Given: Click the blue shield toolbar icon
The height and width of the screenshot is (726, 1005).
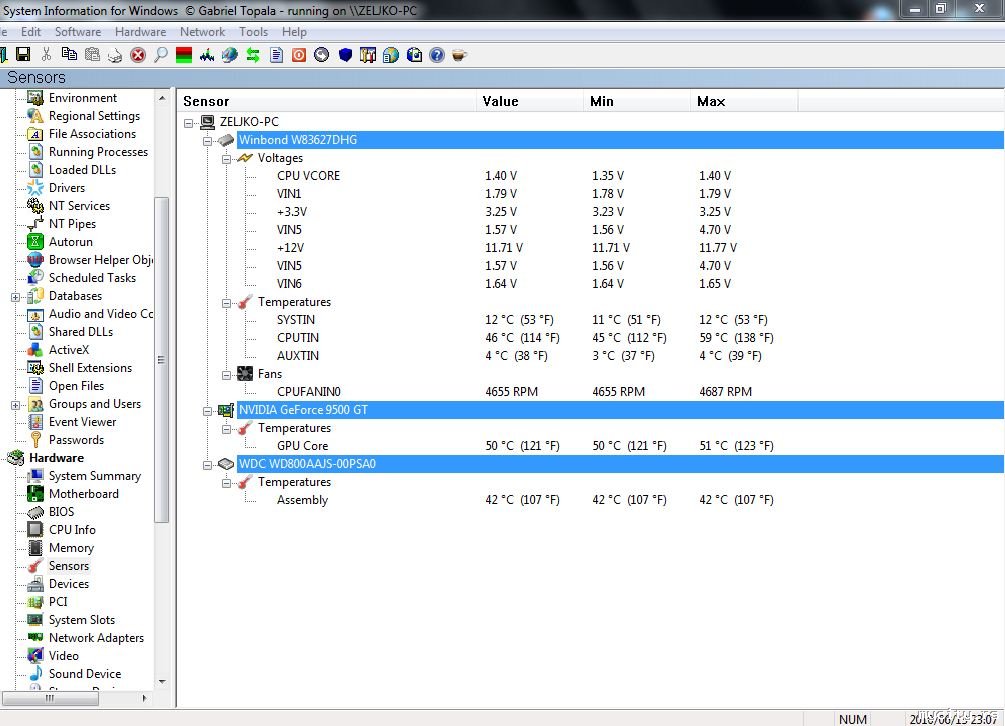Looking at the screenshot, I should 345,55.
